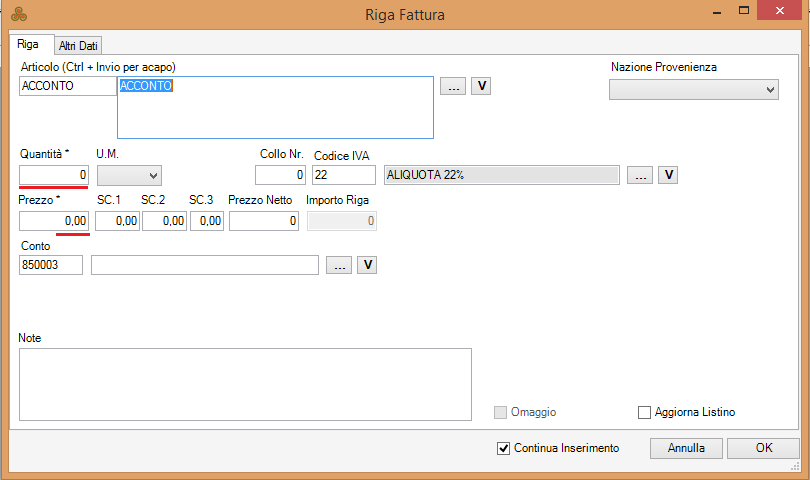Open the U.M. unit dropdown

pos(129,176)
